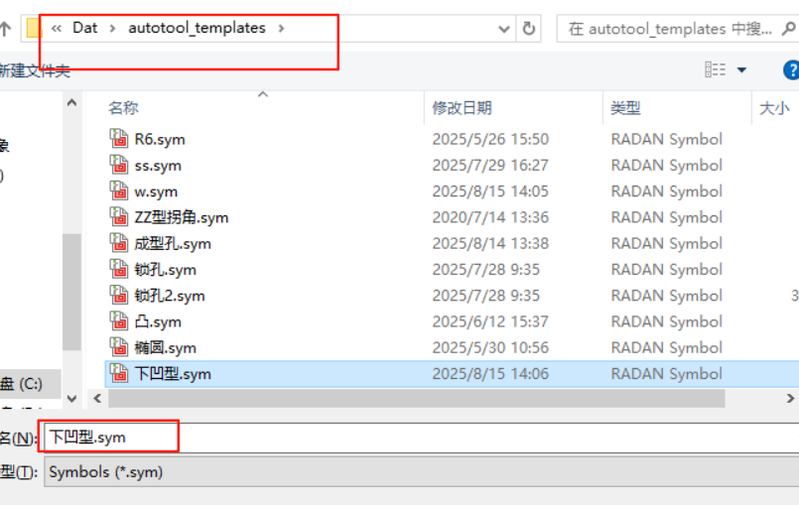799x505 pixels.
Task: Click the horizontal scrollbar thumb
Action: [x=416, y=398]
